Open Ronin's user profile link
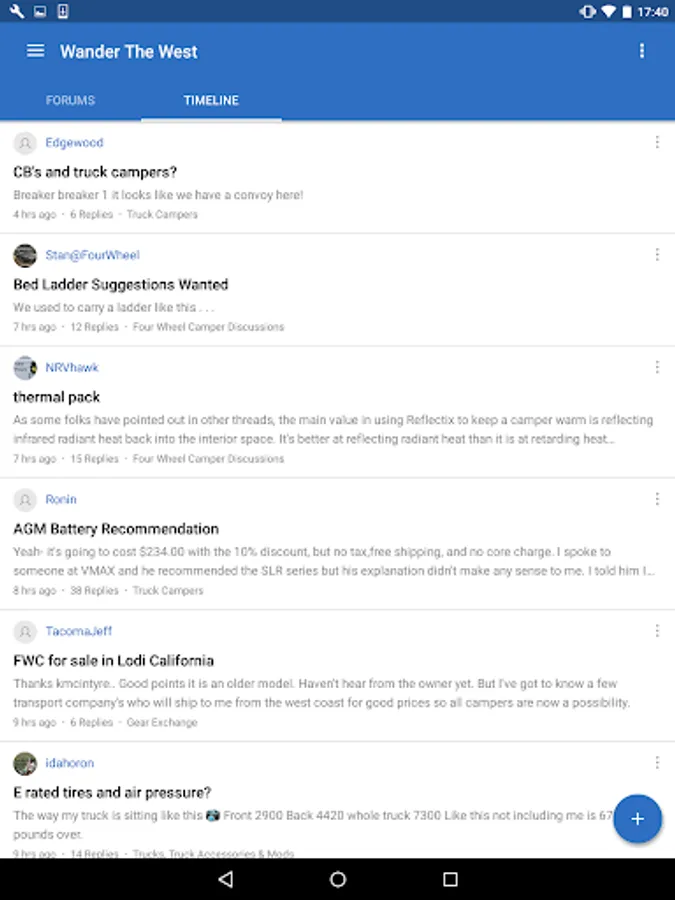Image resolution: width=675 pixels, height=900 pixels. tap(61, 499)
